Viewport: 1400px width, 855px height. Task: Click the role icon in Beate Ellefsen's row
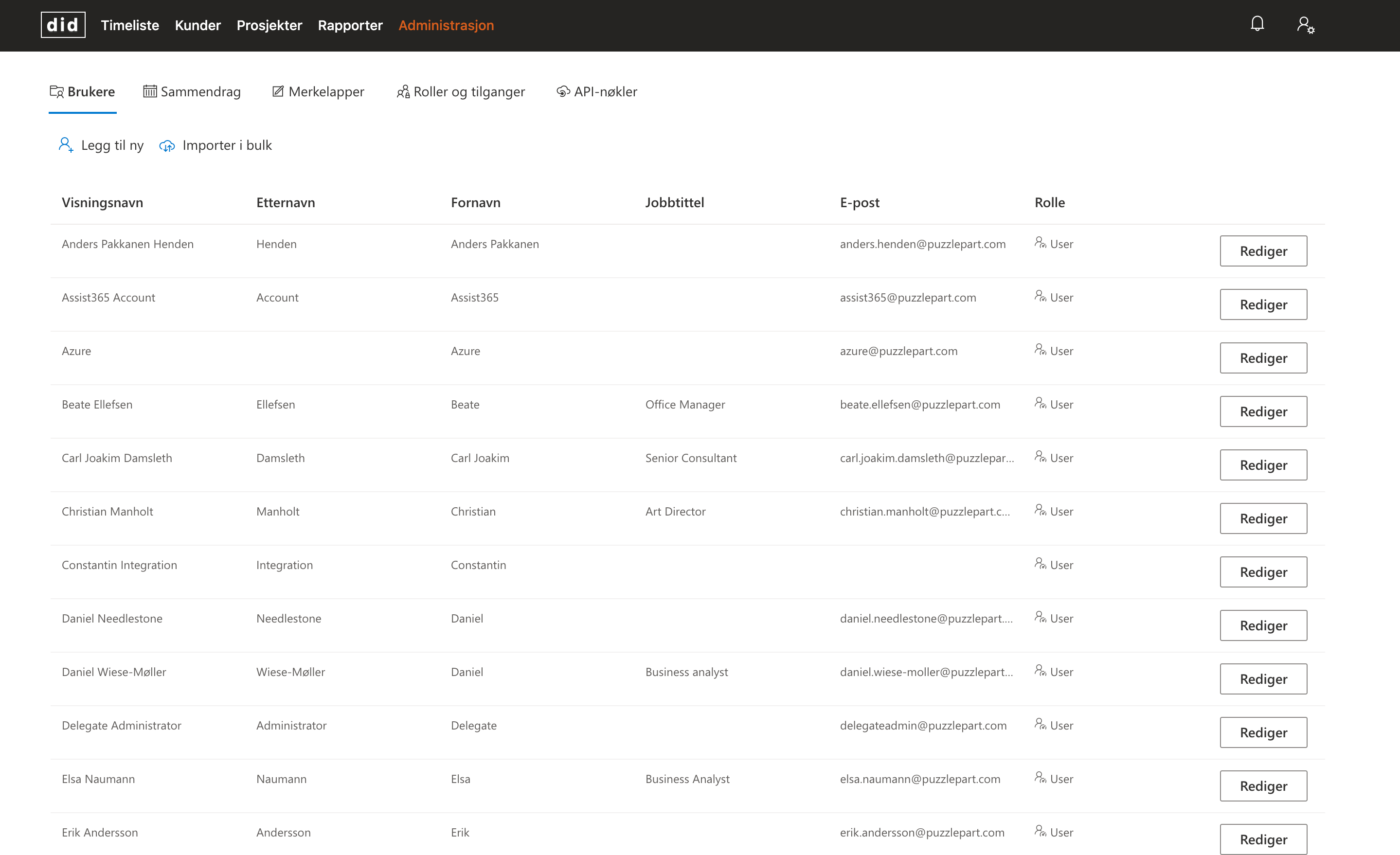pyautogui.click(x=1040, y=403)
